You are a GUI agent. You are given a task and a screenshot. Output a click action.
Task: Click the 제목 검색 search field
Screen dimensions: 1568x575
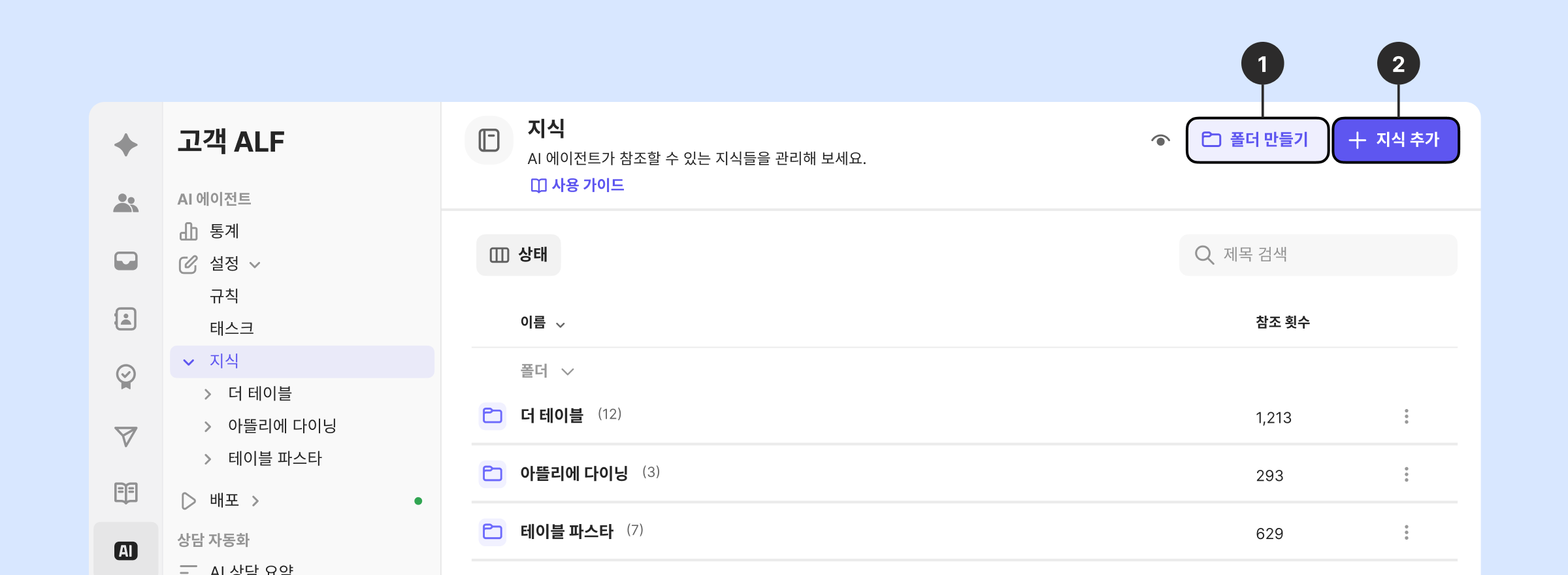(x=1326, y=255)
